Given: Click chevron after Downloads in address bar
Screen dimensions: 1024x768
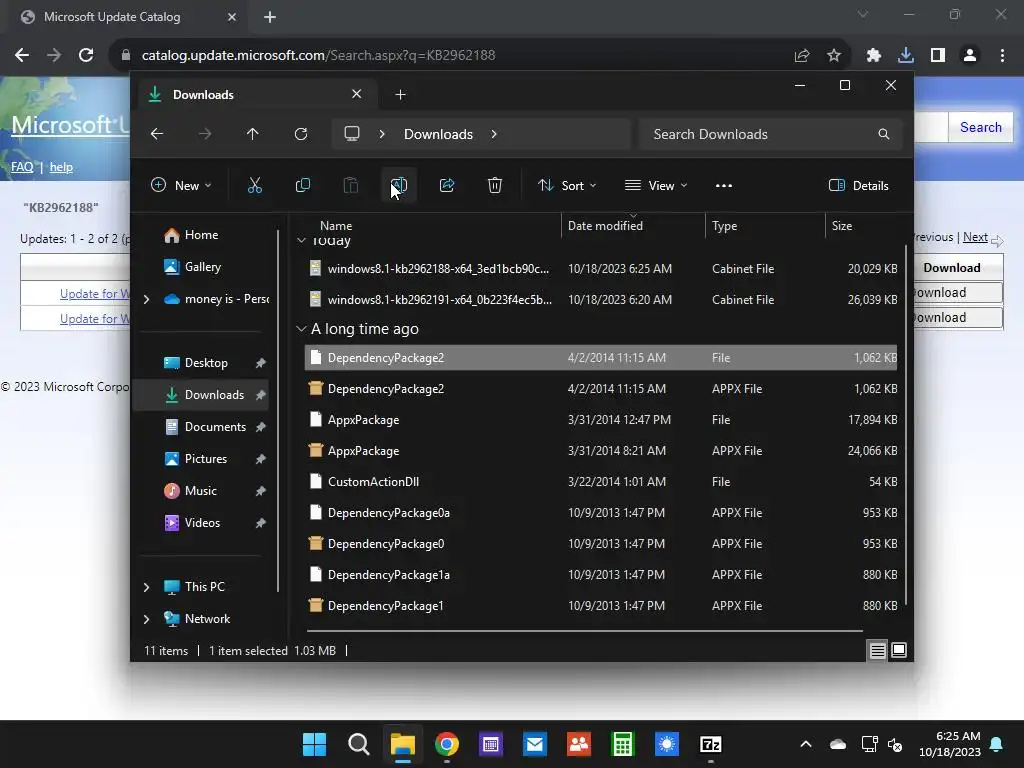Looking at the screenshot, I should pos(494,134).
